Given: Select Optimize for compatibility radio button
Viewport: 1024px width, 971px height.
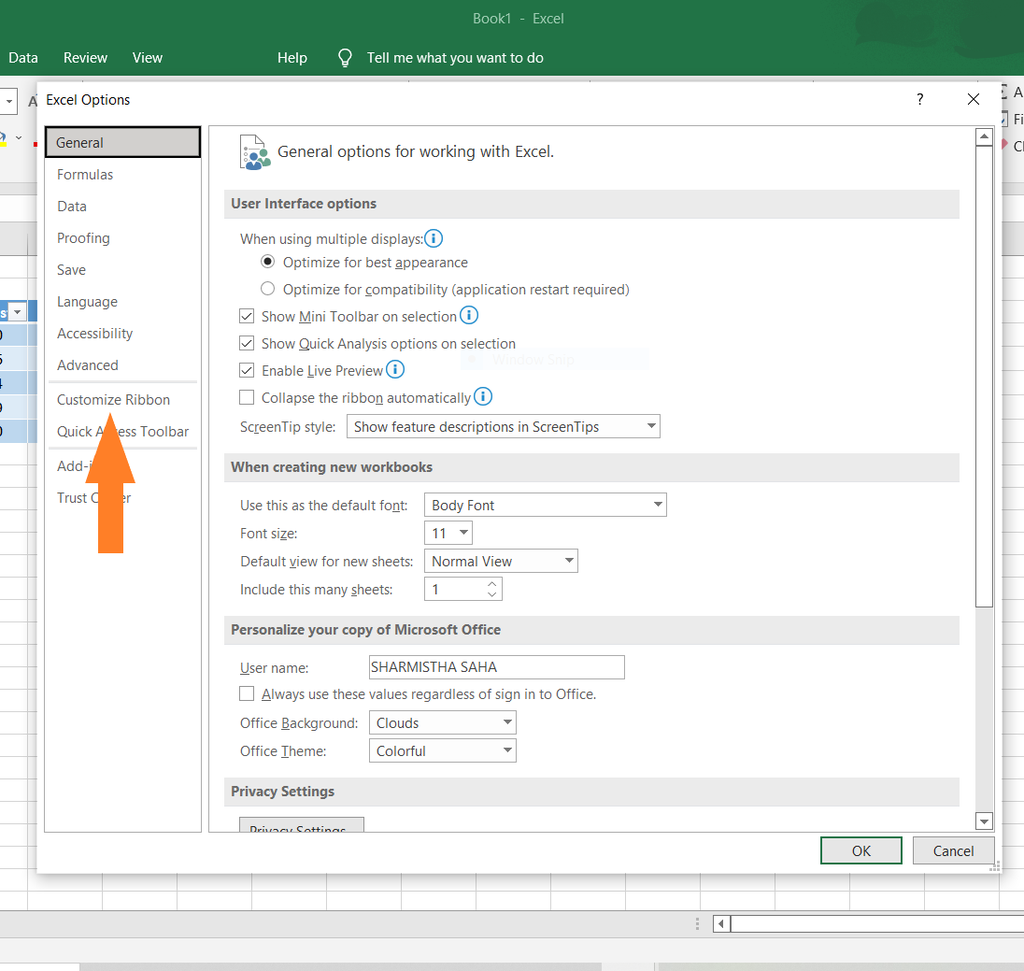Looking at the screenshot, I should click(267, 289).
